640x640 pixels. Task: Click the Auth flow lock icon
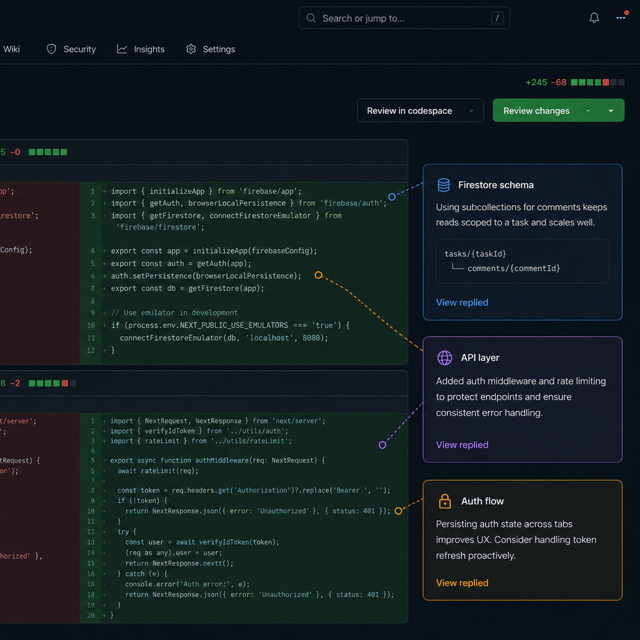[x=444, y=501]
